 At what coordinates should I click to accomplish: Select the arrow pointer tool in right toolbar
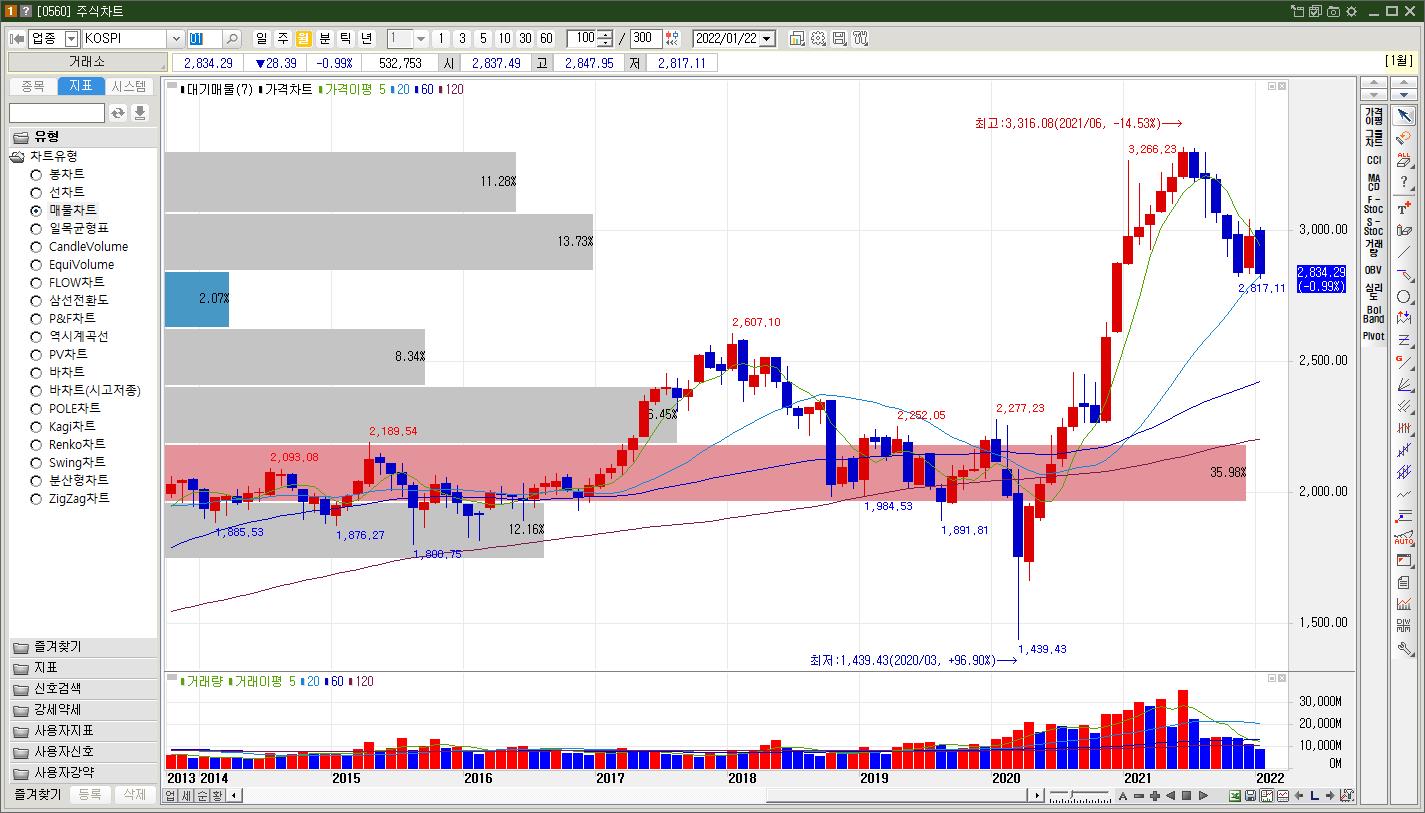click(x=1404, y=116)
